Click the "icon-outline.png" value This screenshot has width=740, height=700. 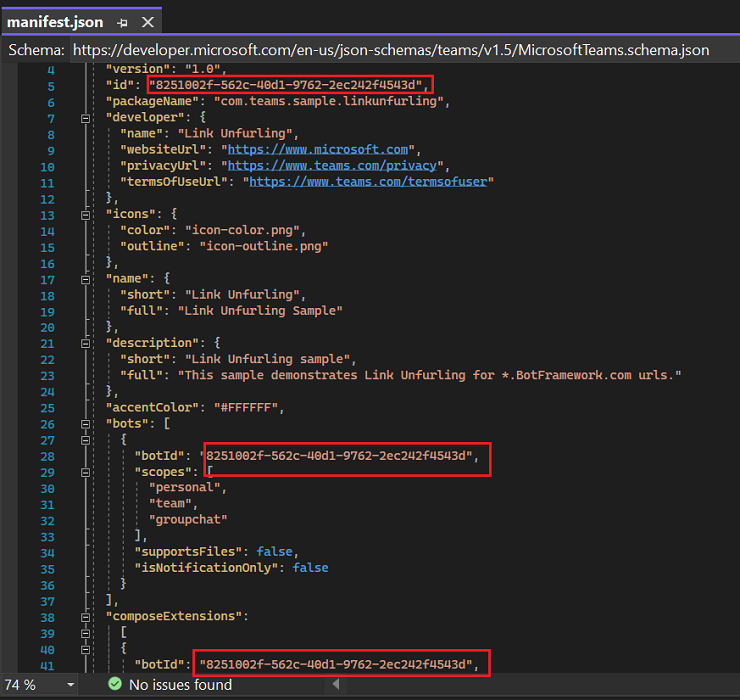[x=264, y=246]
